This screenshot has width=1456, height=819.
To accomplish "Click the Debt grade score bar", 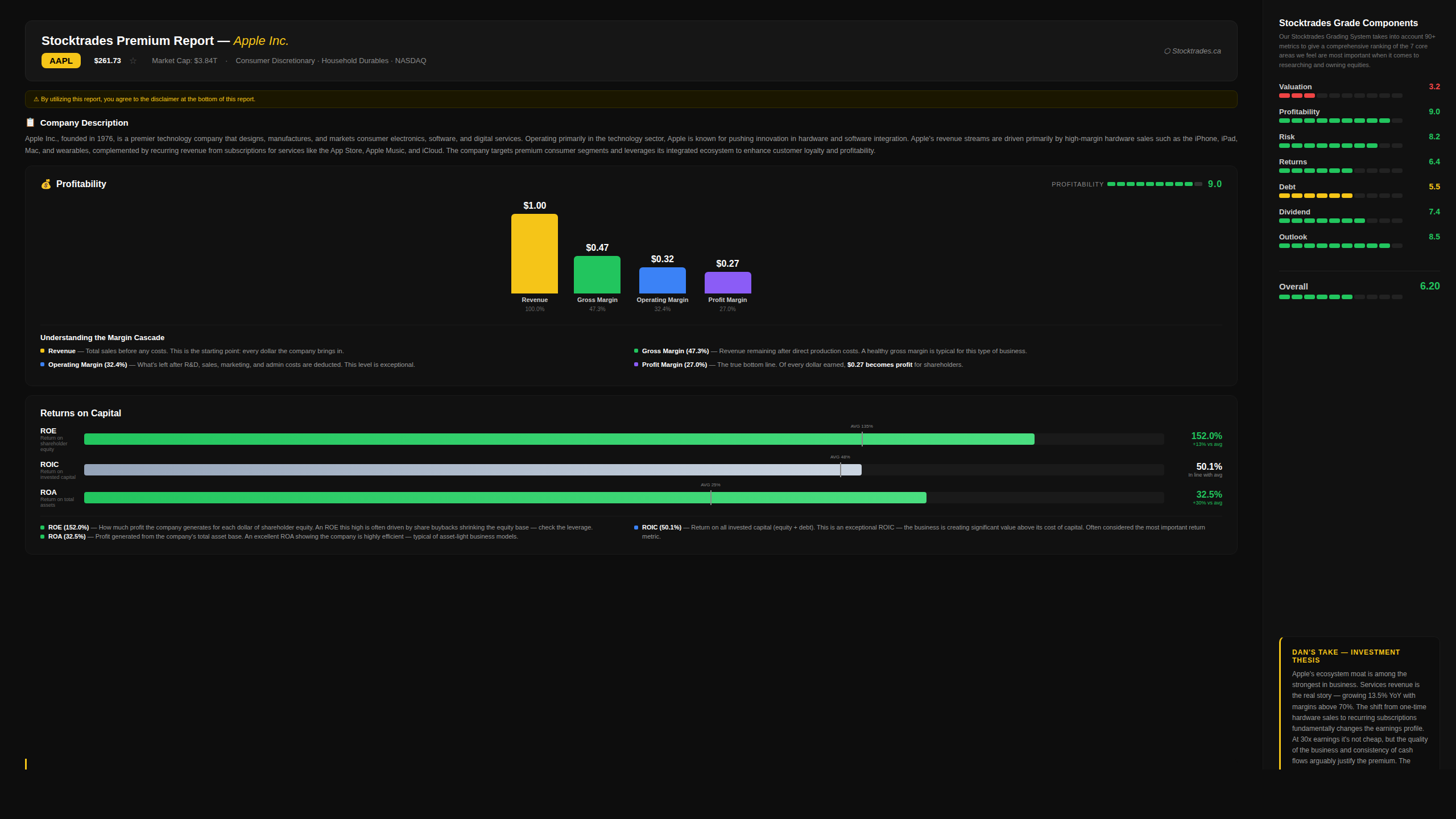I will coord(1340,196).
